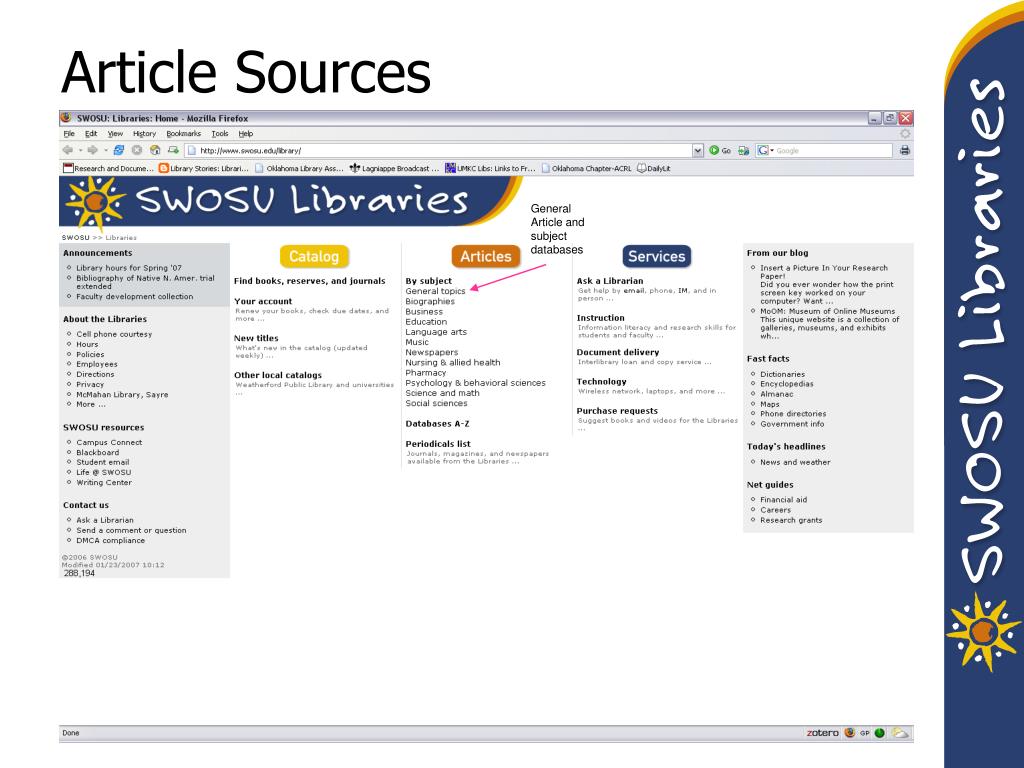Open Research and Docume... bookmark
The width and height of the screenshot is (1024, 768).
108,168
